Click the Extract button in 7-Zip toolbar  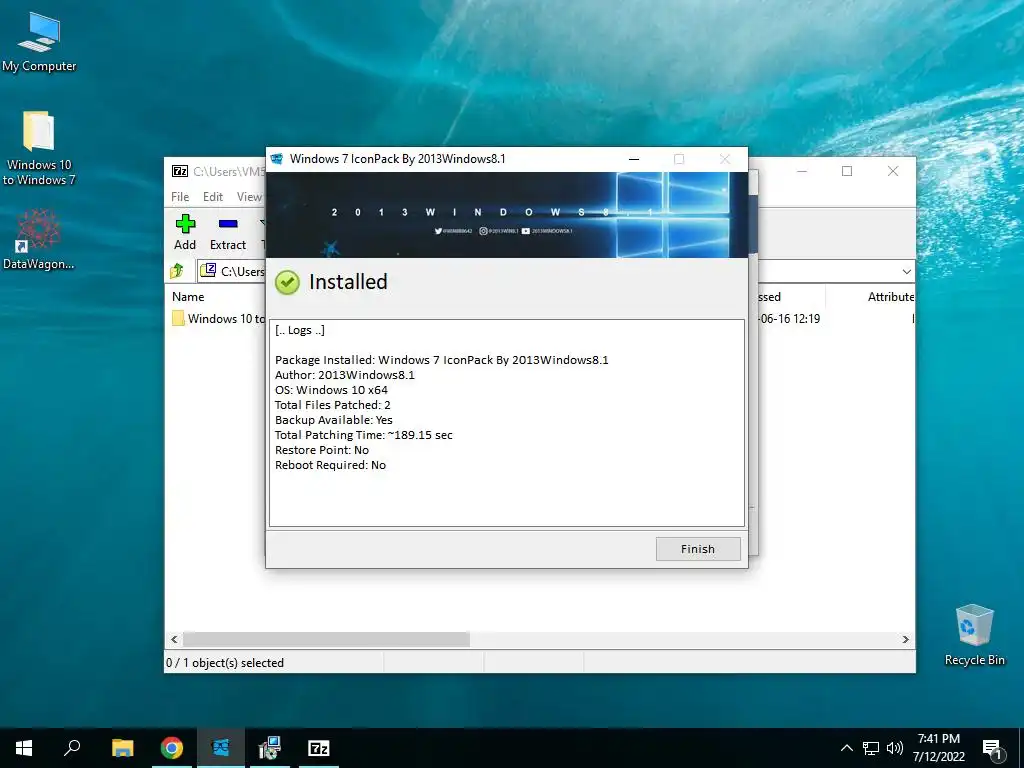click(x=228, y=232)
